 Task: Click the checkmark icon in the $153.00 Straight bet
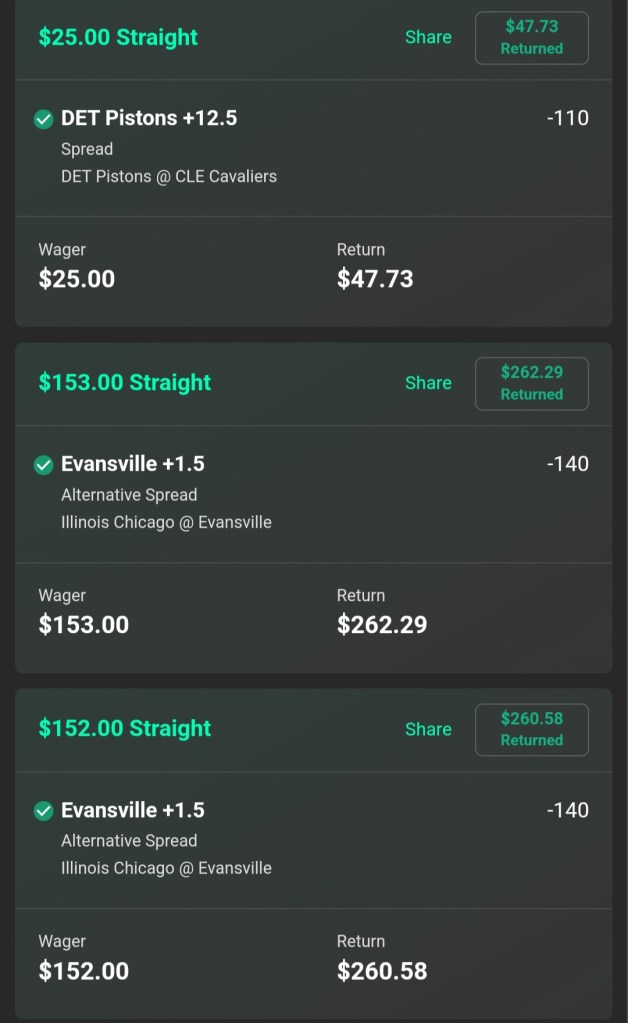click(43, 465)
